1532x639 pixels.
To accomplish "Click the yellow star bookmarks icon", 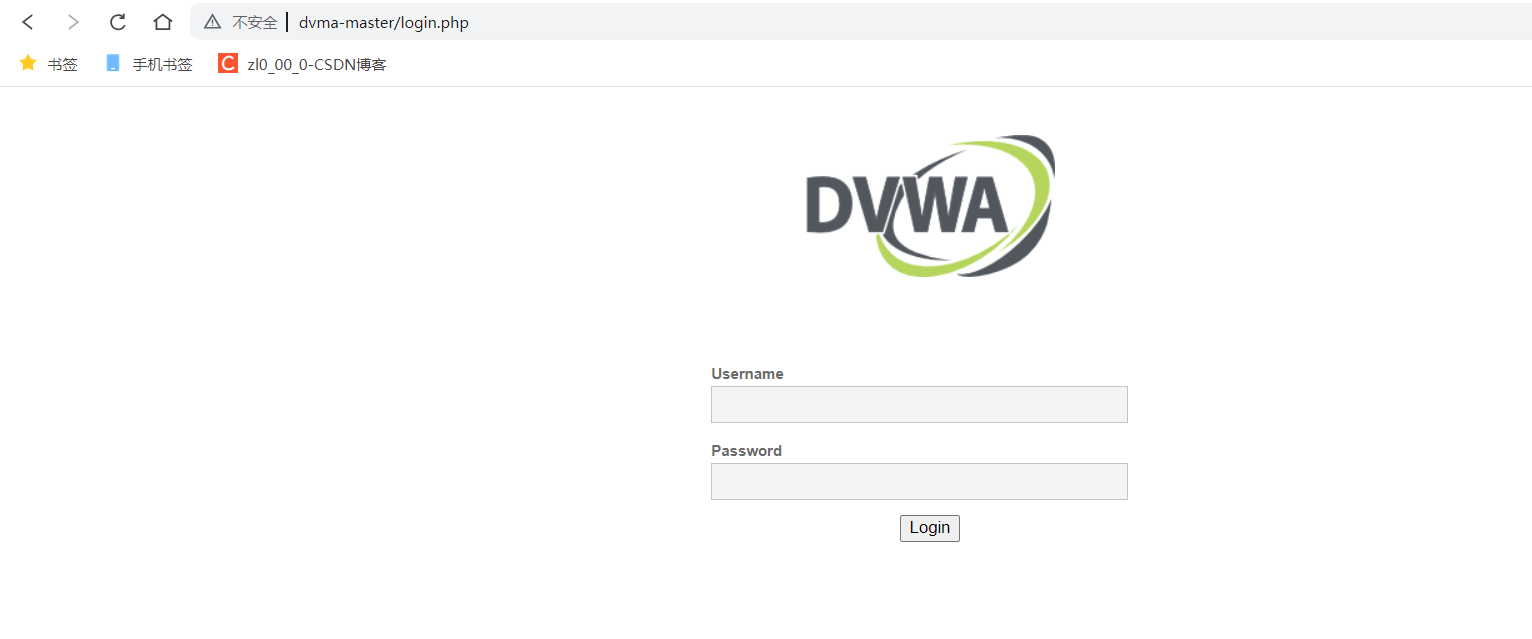I will (x=28, y=63).
